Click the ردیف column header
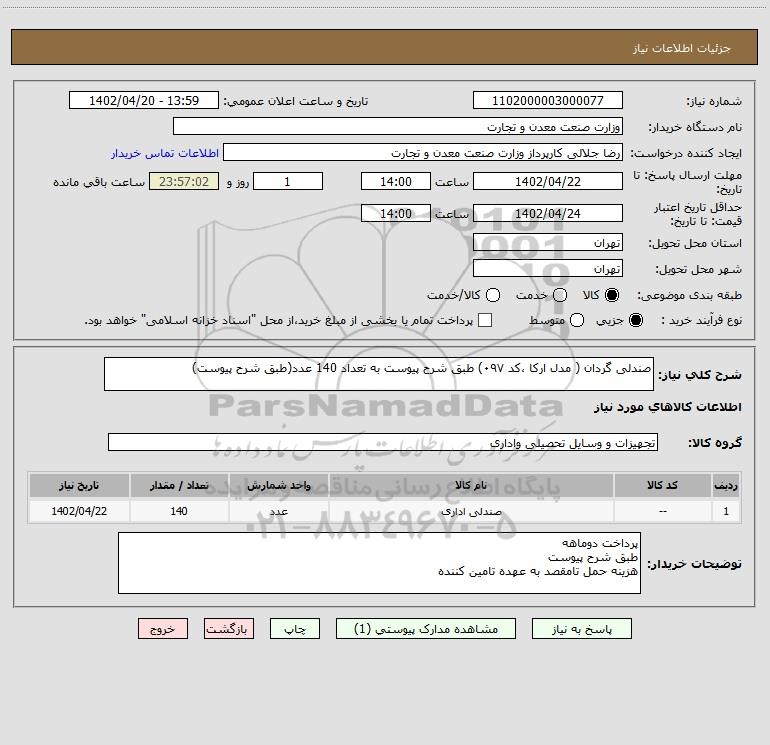Image resolution: width=770 pixels, height=745 pixels. point(726,485)
